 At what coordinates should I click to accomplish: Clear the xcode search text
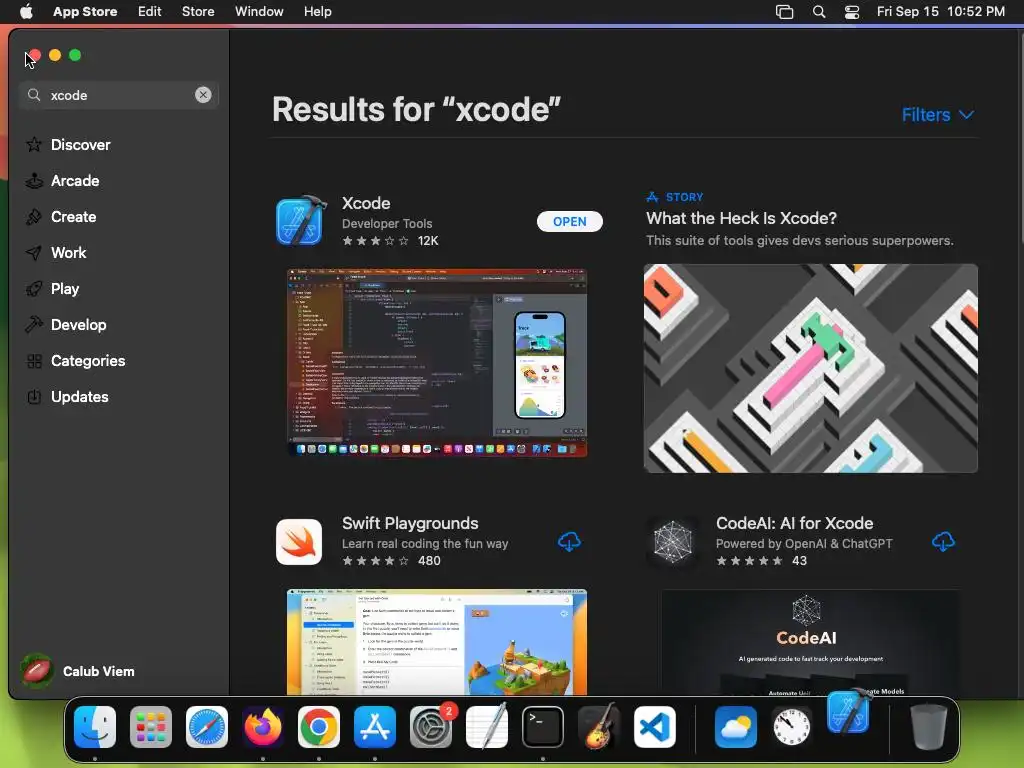[203, 95]
